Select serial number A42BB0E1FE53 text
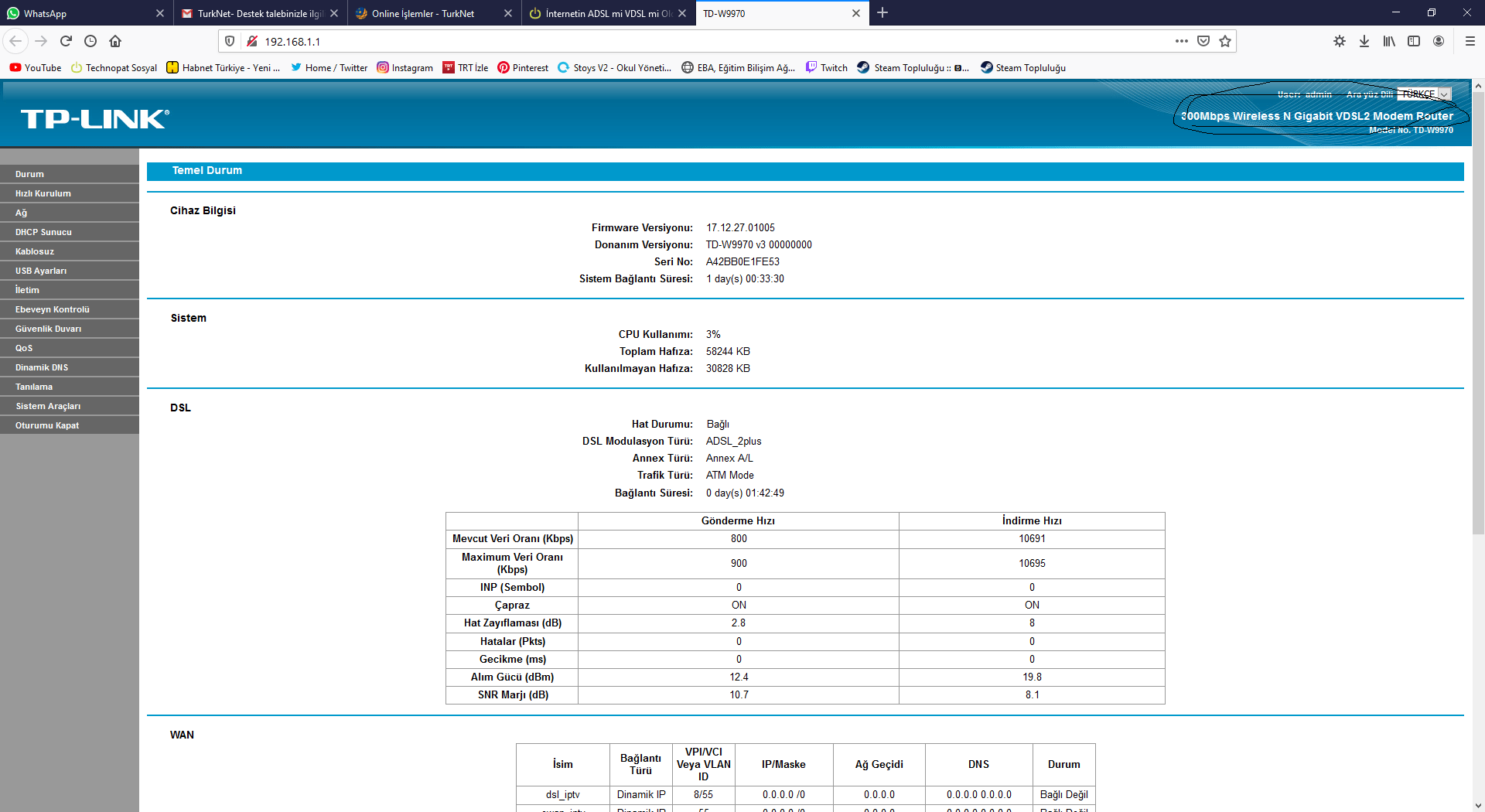 [x=742, y=261]
